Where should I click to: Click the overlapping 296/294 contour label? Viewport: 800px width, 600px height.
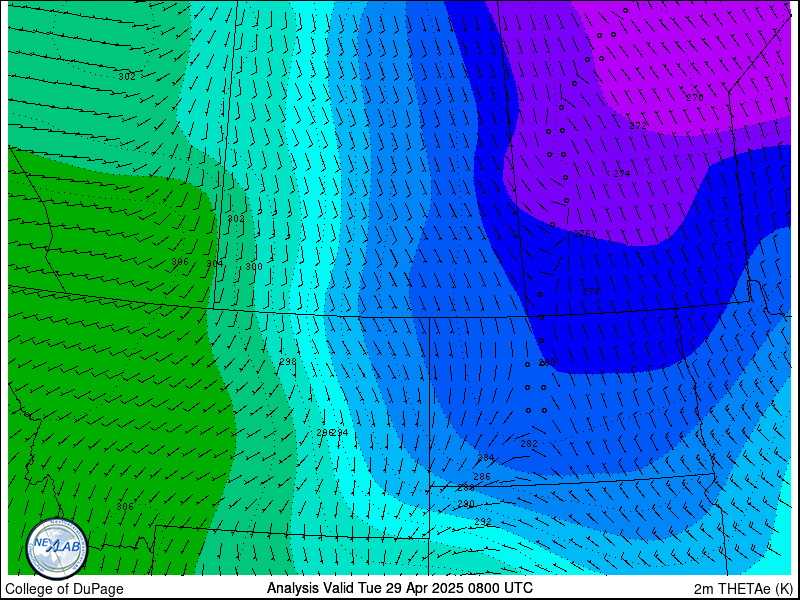(x=332, y=433)
